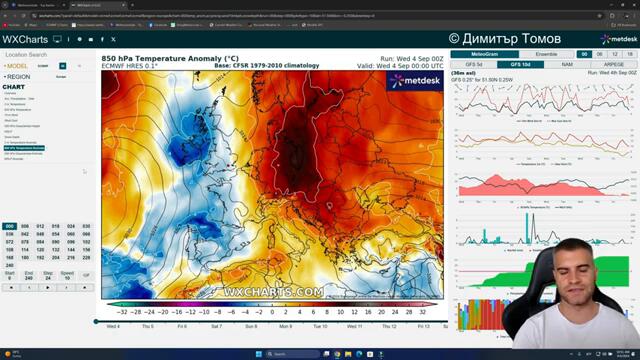Switch to NAM meteogram
640x360 pixels.
567,64
